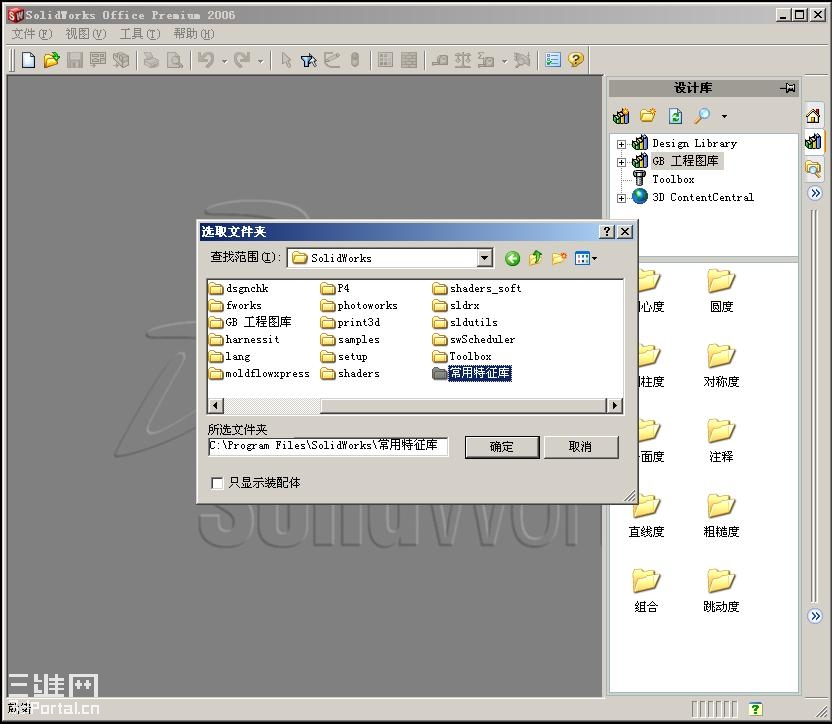Screen dimensions: 832x724
Task: Open the 粗糙度 folder in library pane
Action: (721, 515)
